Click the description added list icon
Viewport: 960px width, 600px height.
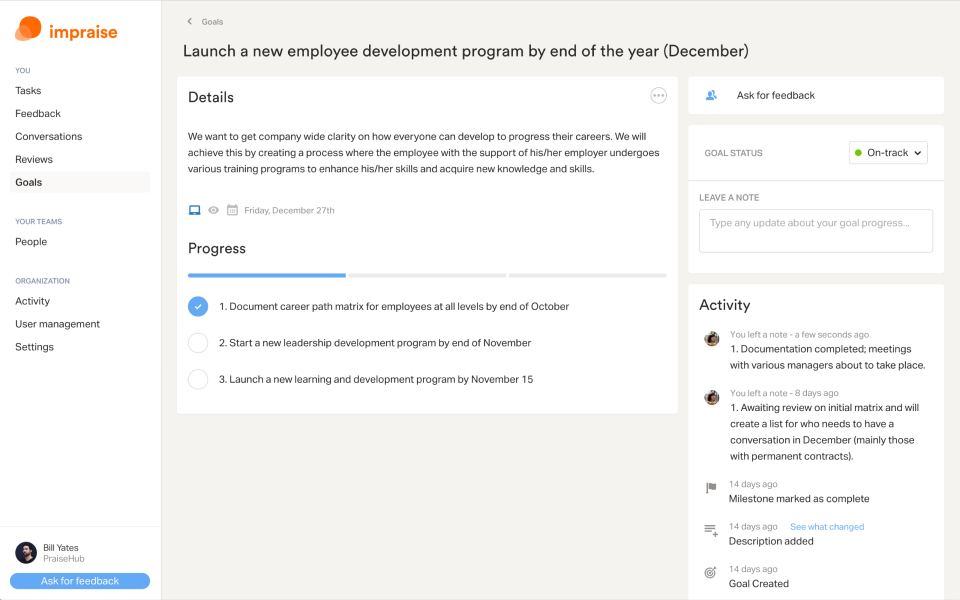(x=711, y=530)
